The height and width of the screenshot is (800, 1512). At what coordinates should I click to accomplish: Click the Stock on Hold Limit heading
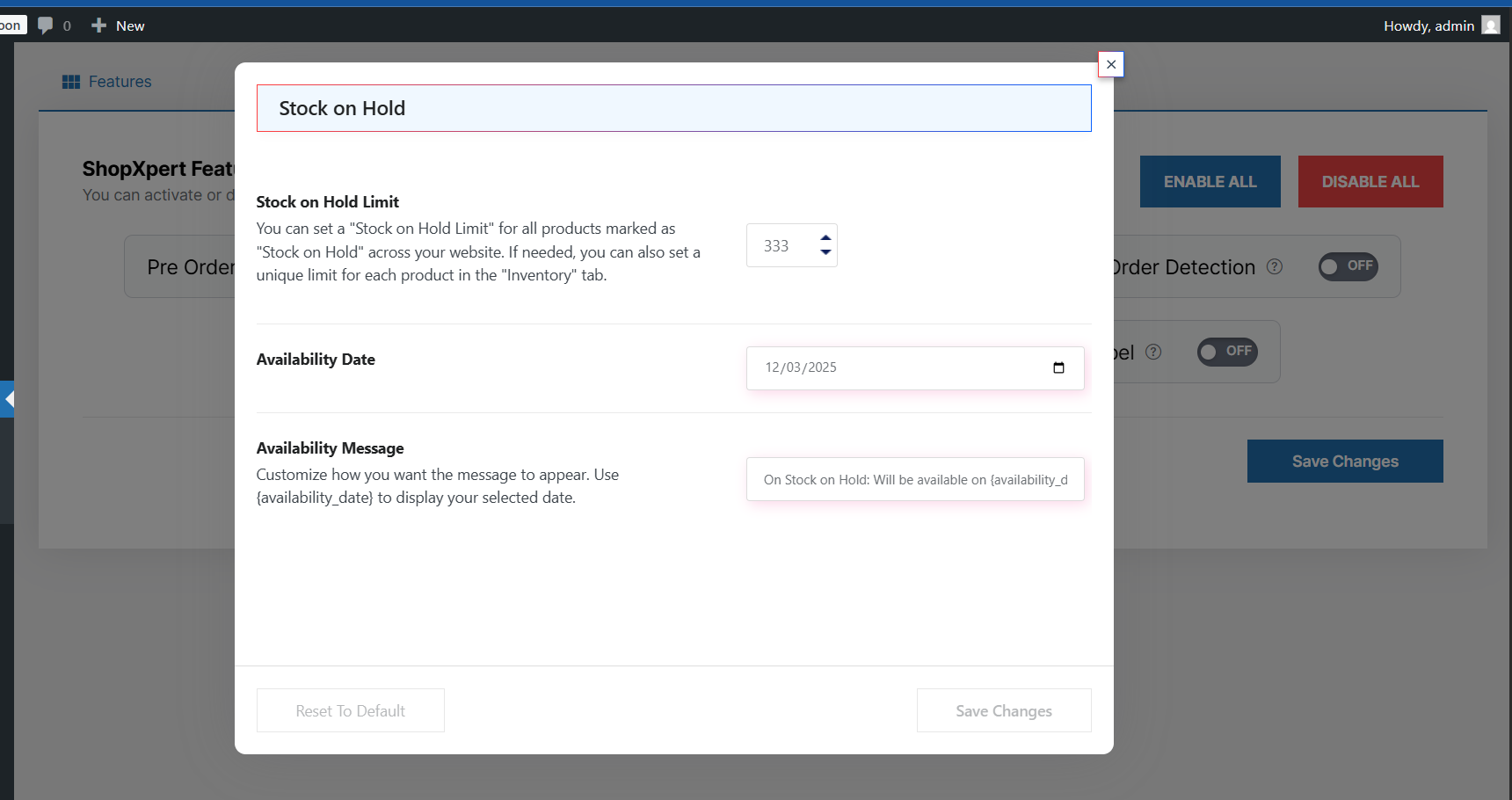(x=328, y=202)
